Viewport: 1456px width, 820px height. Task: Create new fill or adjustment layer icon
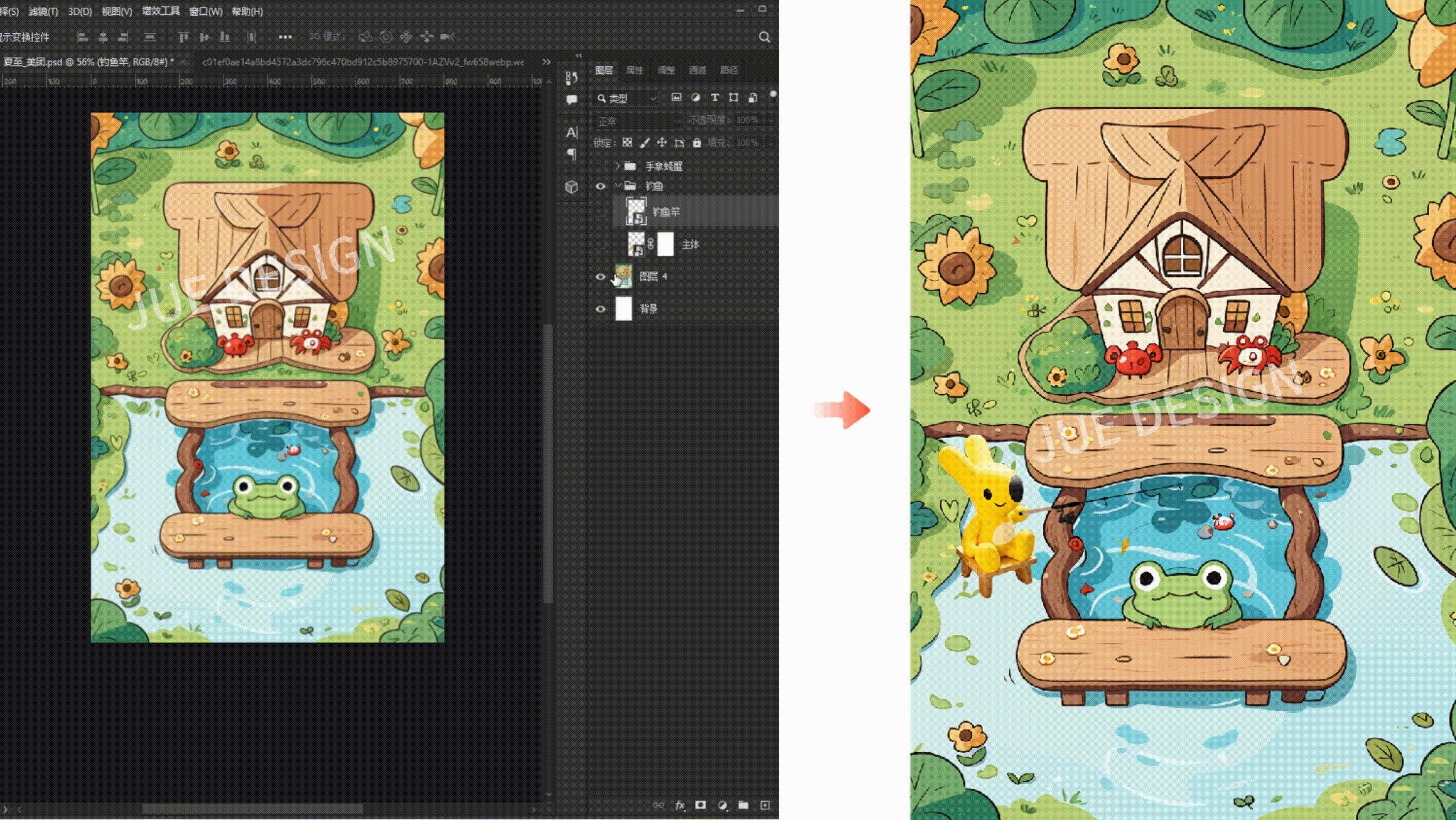(x=722, y=805)
